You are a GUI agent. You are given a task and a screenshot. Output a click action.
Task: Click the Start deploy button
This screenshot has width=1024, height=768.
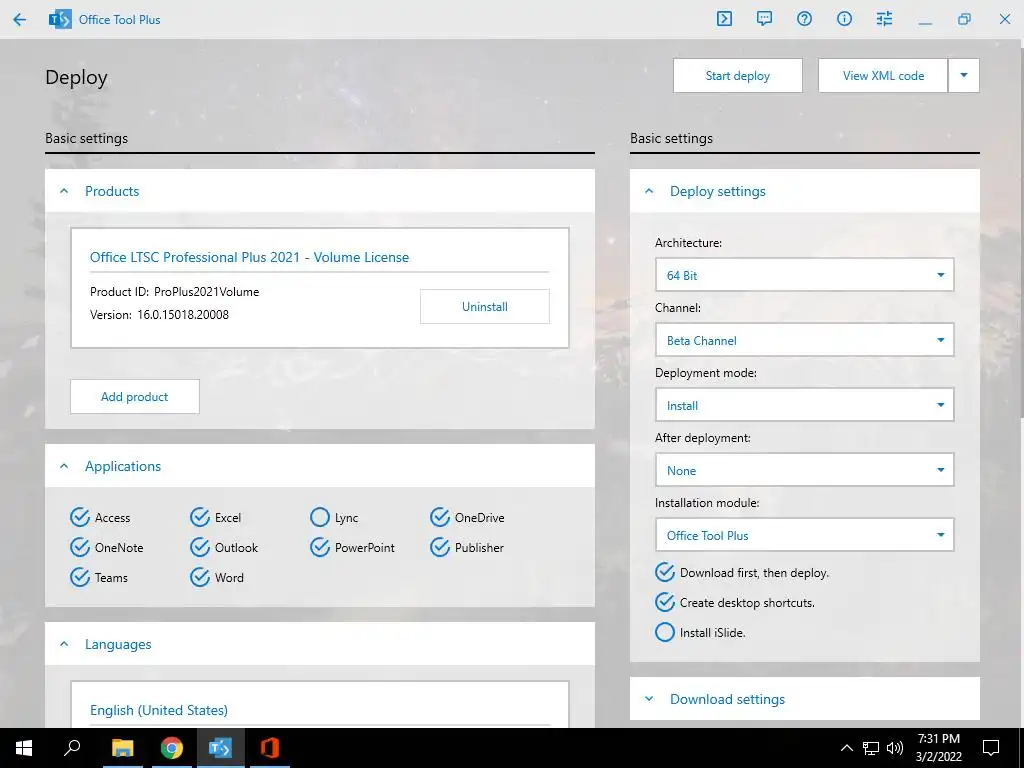[x=738, y=76]
